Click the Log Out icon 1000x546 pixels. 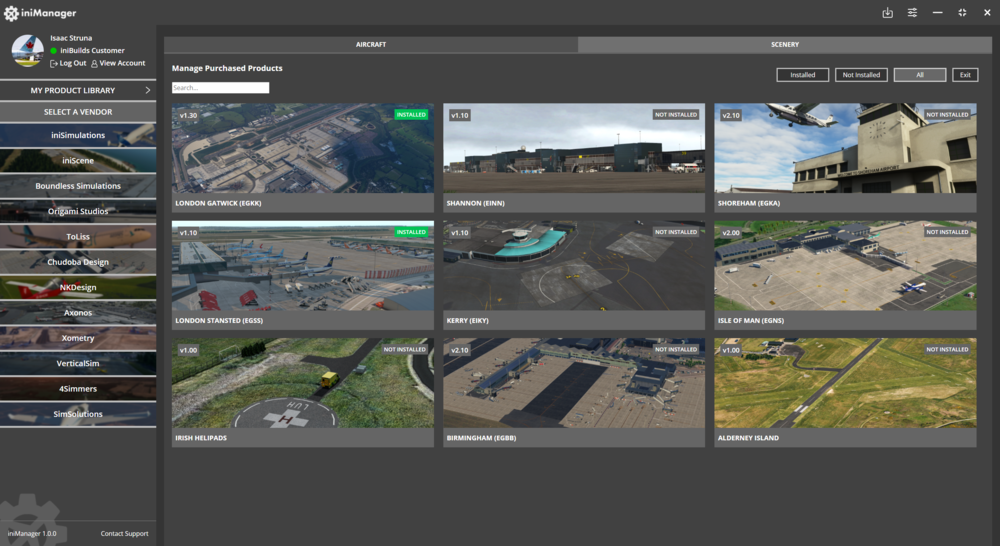pos(54,63)
